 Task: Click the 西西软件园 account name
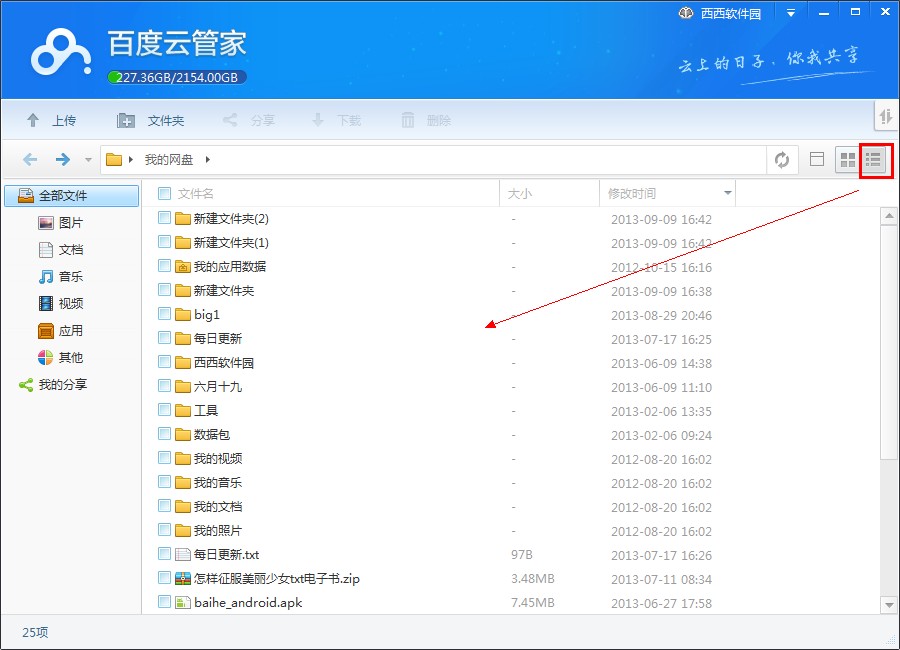coord(730,13)
